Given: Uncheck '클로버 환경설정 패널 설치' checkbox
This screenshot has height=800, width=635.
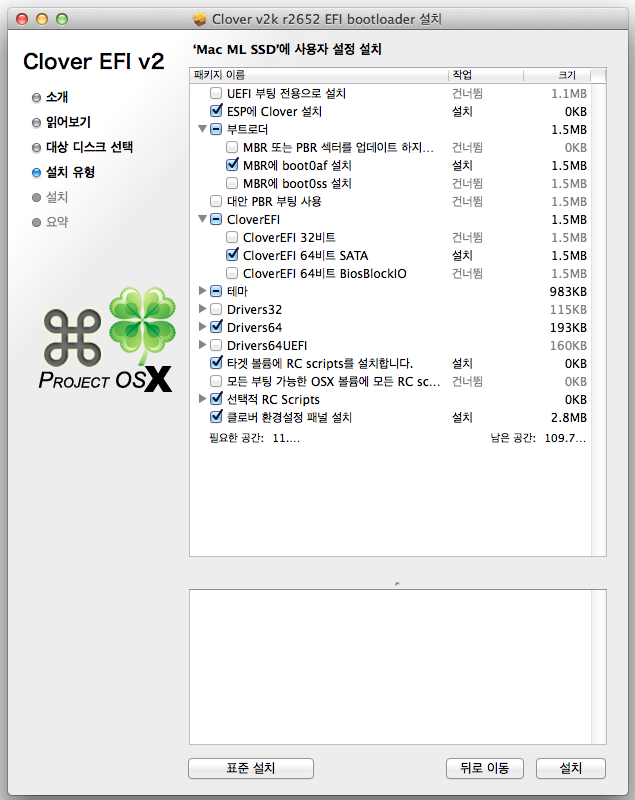Looking at the screenshot, I should click(x=216, y=417).
